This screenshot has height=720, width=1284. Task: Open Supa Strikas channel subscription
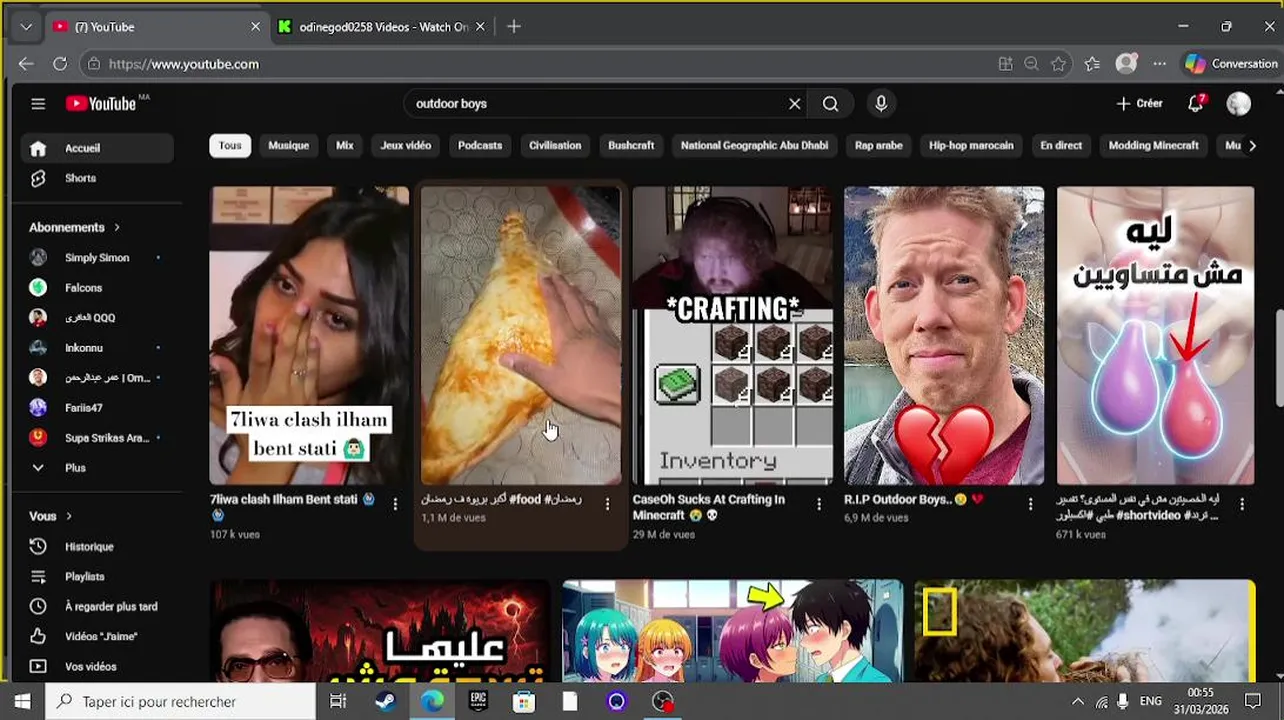(x=97, y=438)
